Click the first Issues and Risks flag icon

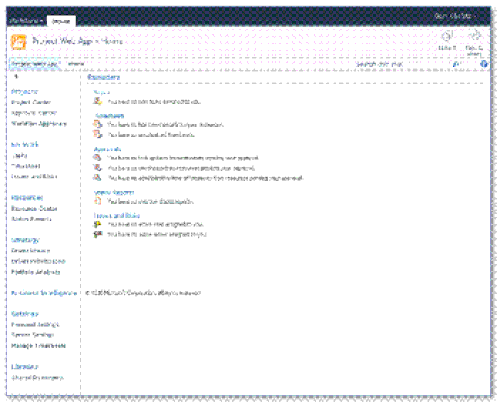click(97, 224)
